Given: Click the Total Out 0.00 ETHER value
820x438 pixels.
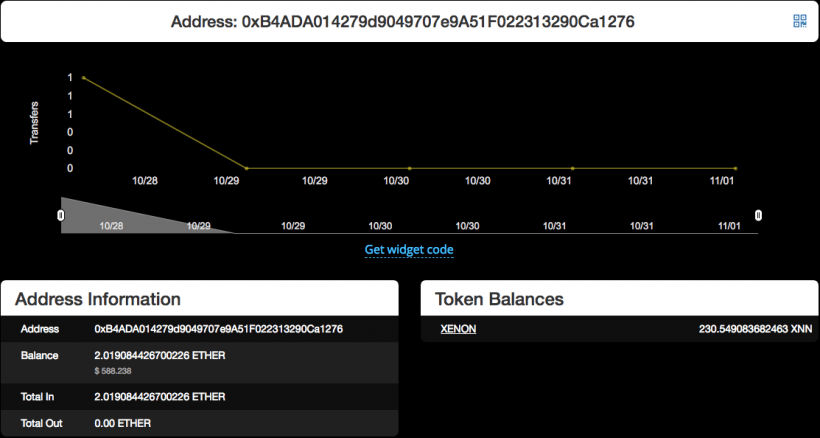Looking at the screenshot, I should point(122,423).
